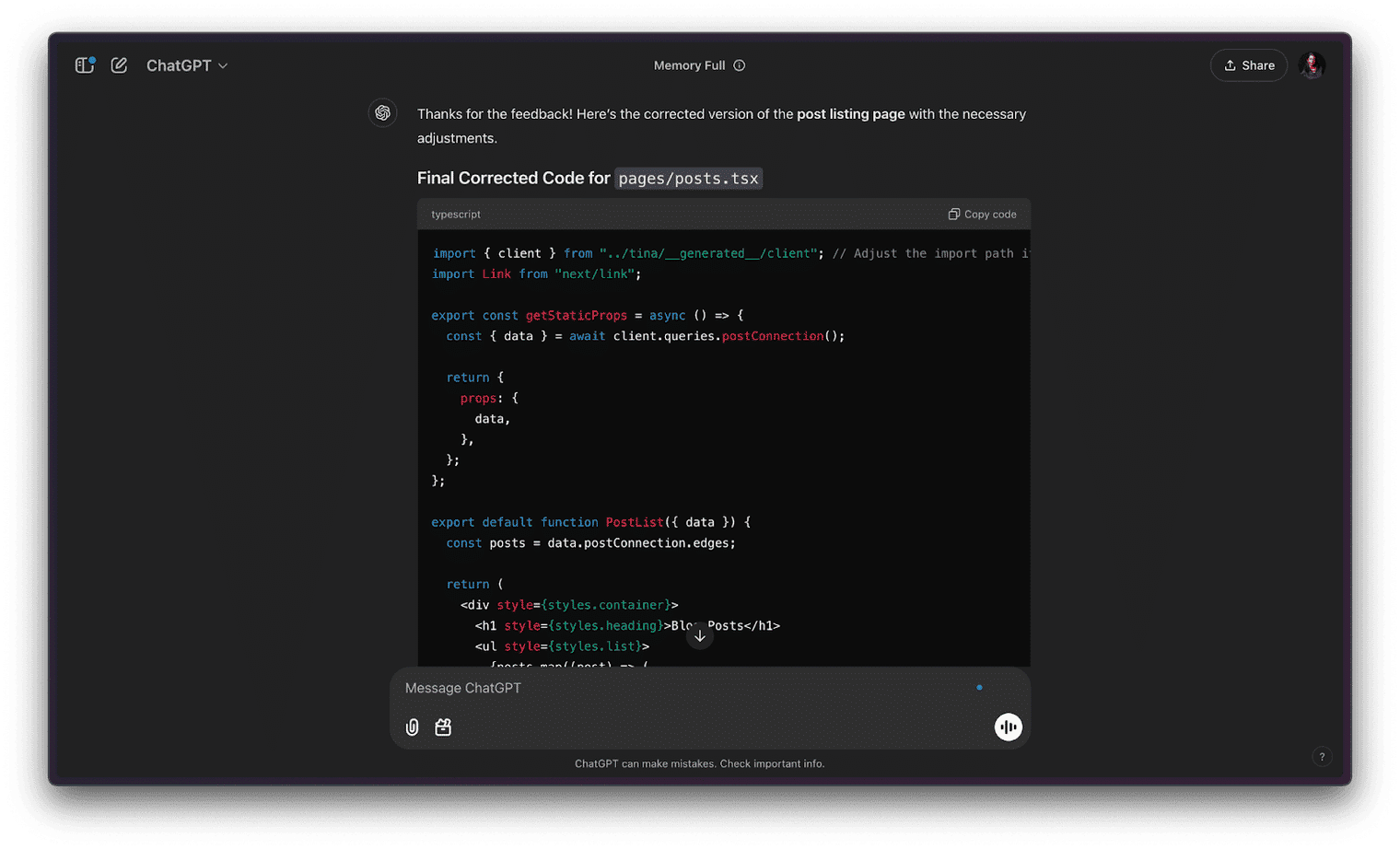
Task: Click the styles.list expression in code
Action: pos(595,646)
